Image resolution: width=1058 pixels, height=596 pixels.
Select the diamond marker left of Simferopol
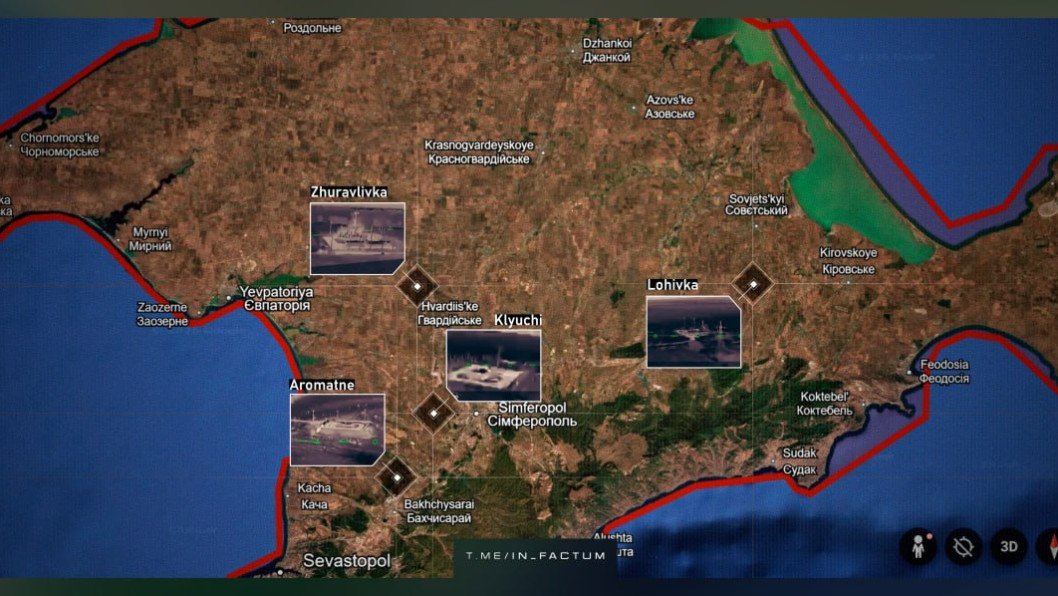coord(433,412)
